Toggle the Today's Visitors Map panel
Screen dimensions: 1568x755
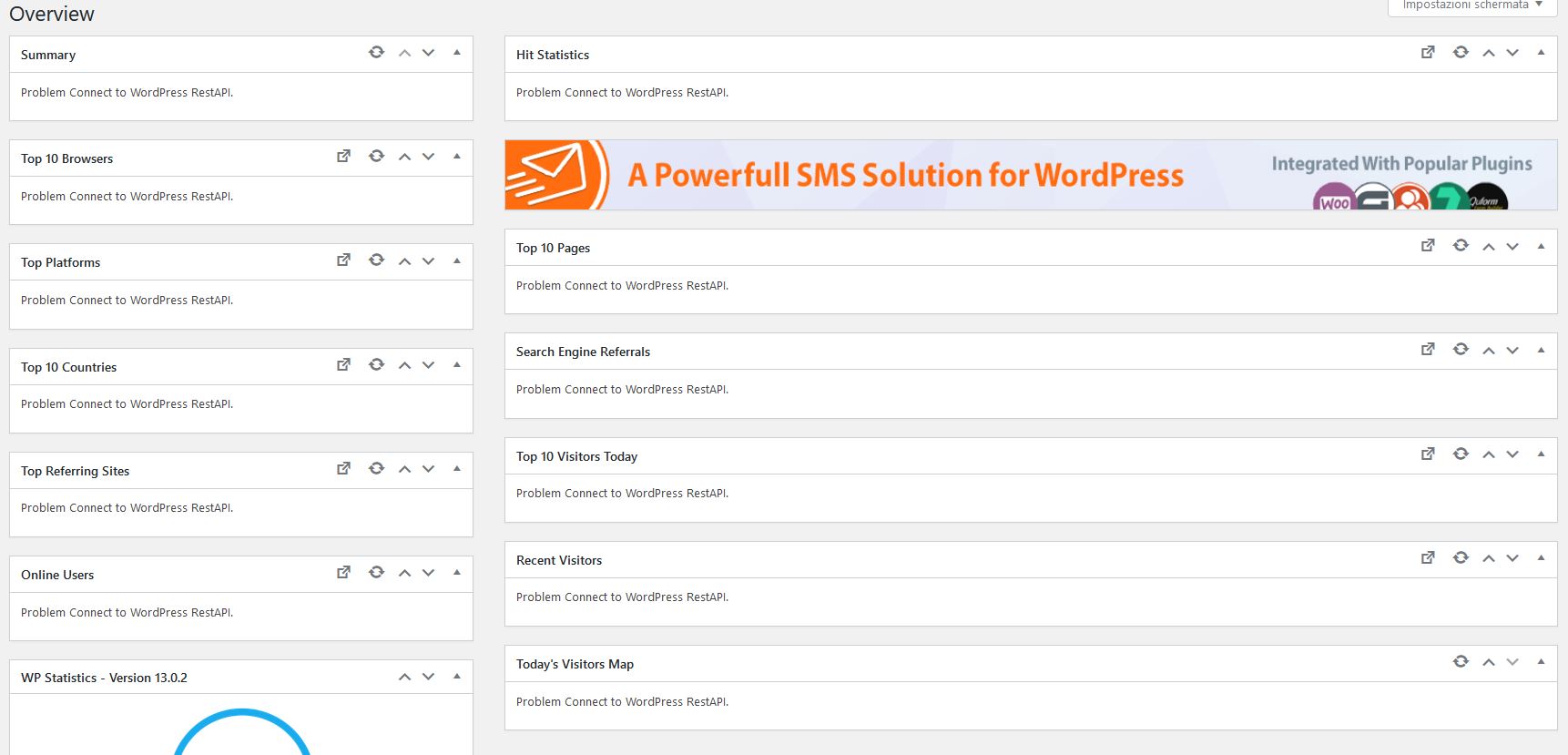click(1541, 662)
